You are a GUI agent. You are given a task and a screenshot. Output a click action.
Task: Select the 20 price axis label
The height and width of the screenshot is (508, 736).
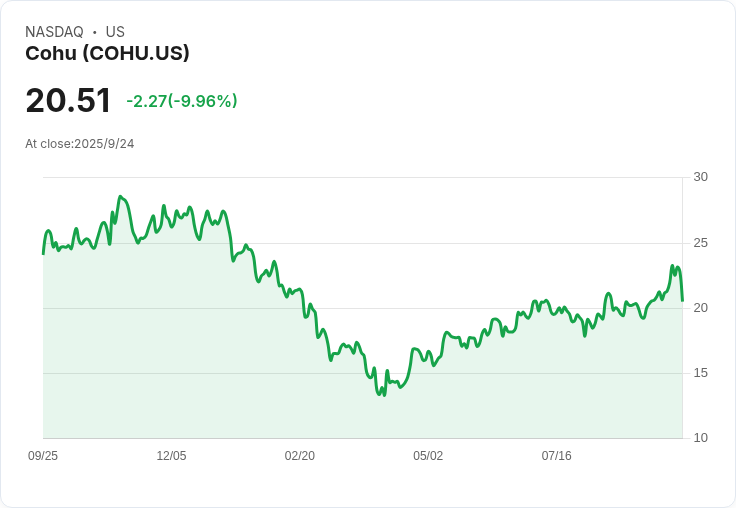[701, 308]
